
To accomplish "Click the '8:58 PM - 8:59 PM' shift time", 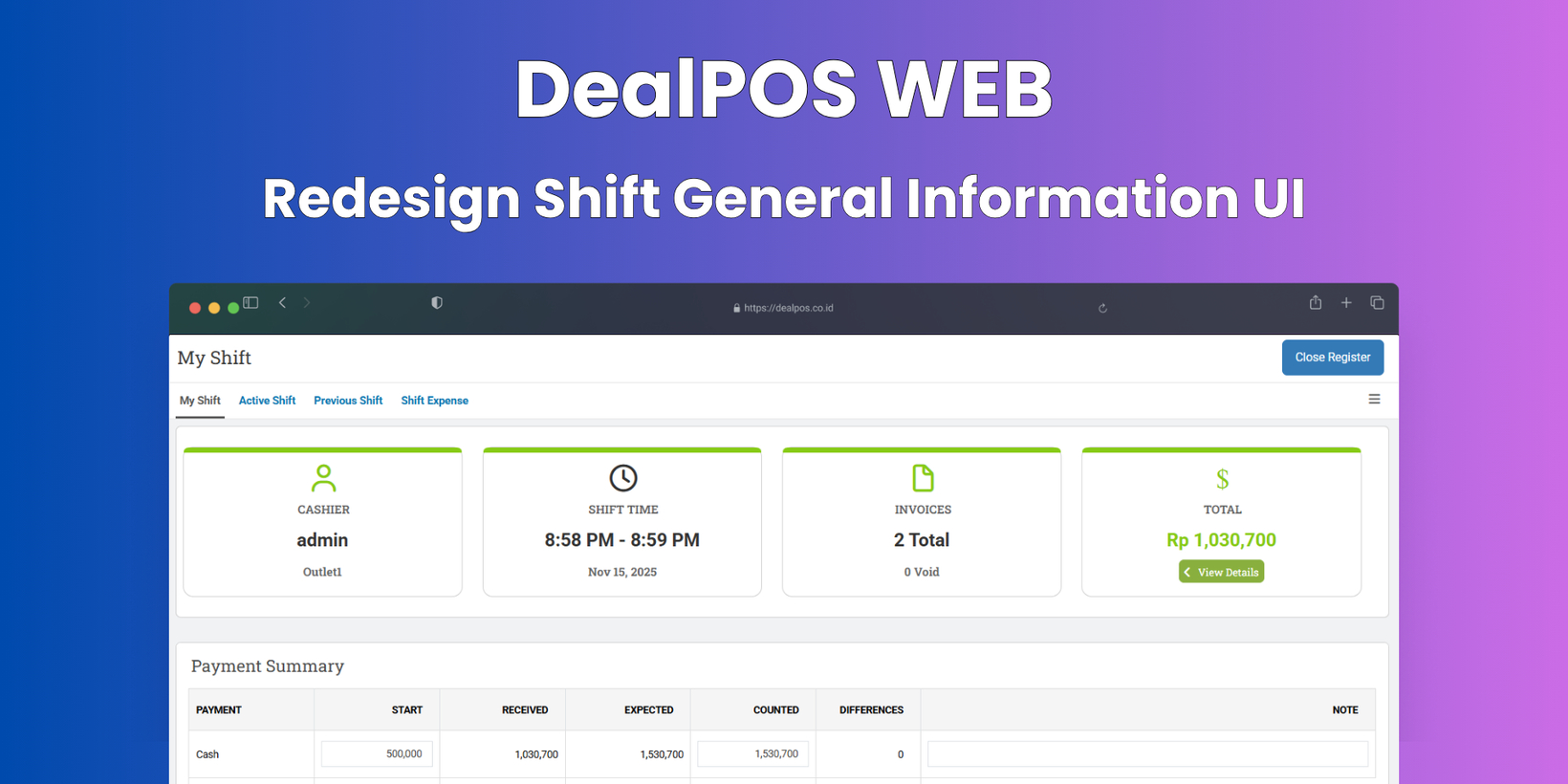I will (x=622, y=540).
